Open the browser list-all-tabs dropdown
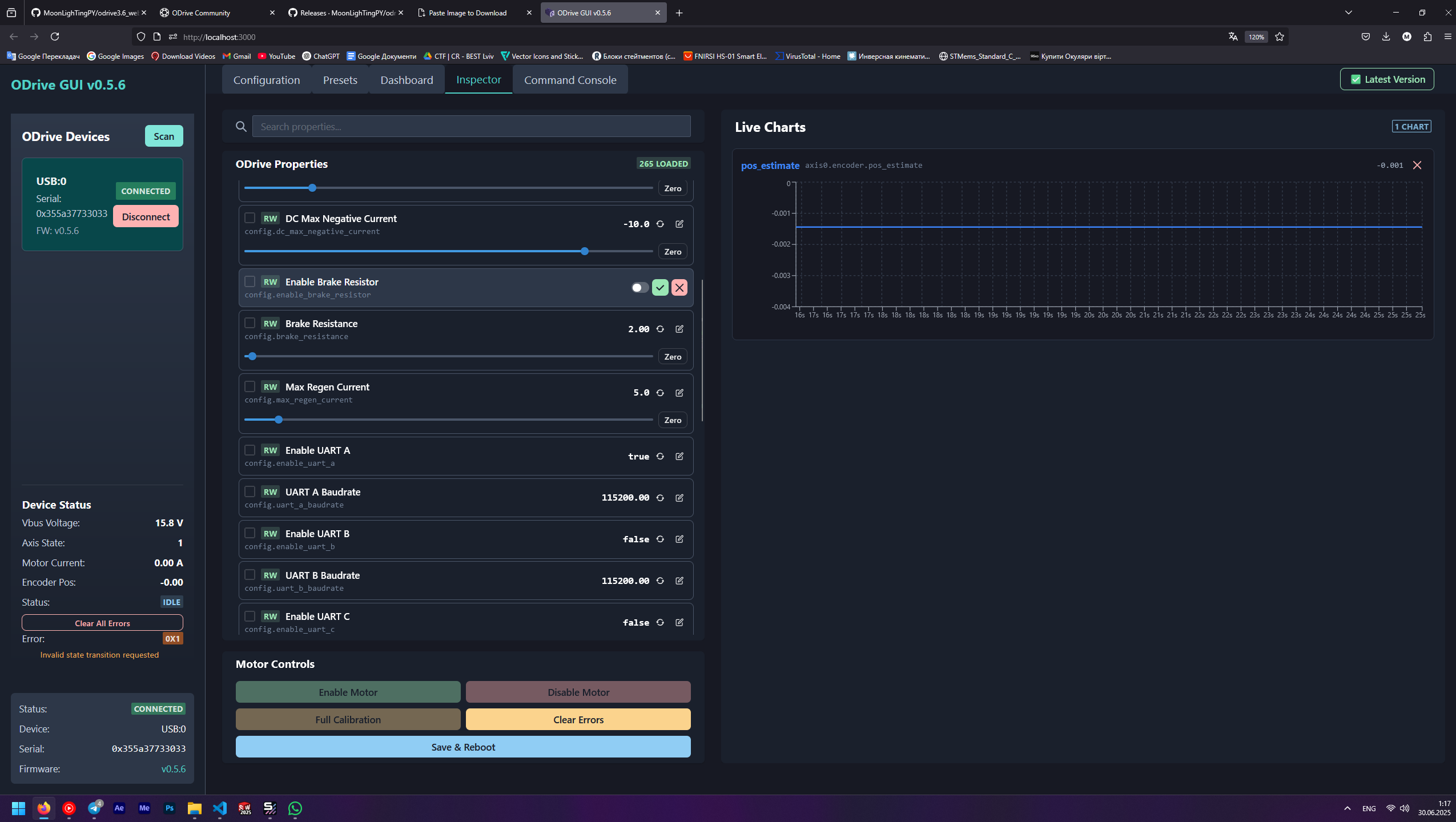The width and height of the screenshot is (1456, 822). 1349,13
